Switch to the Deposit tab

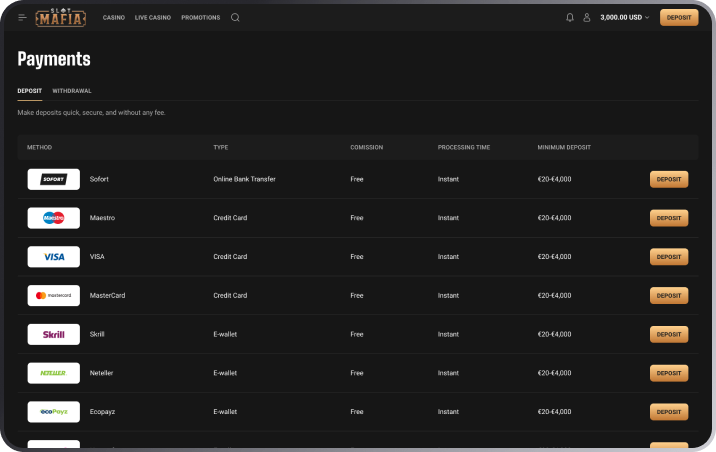(30, 91)
